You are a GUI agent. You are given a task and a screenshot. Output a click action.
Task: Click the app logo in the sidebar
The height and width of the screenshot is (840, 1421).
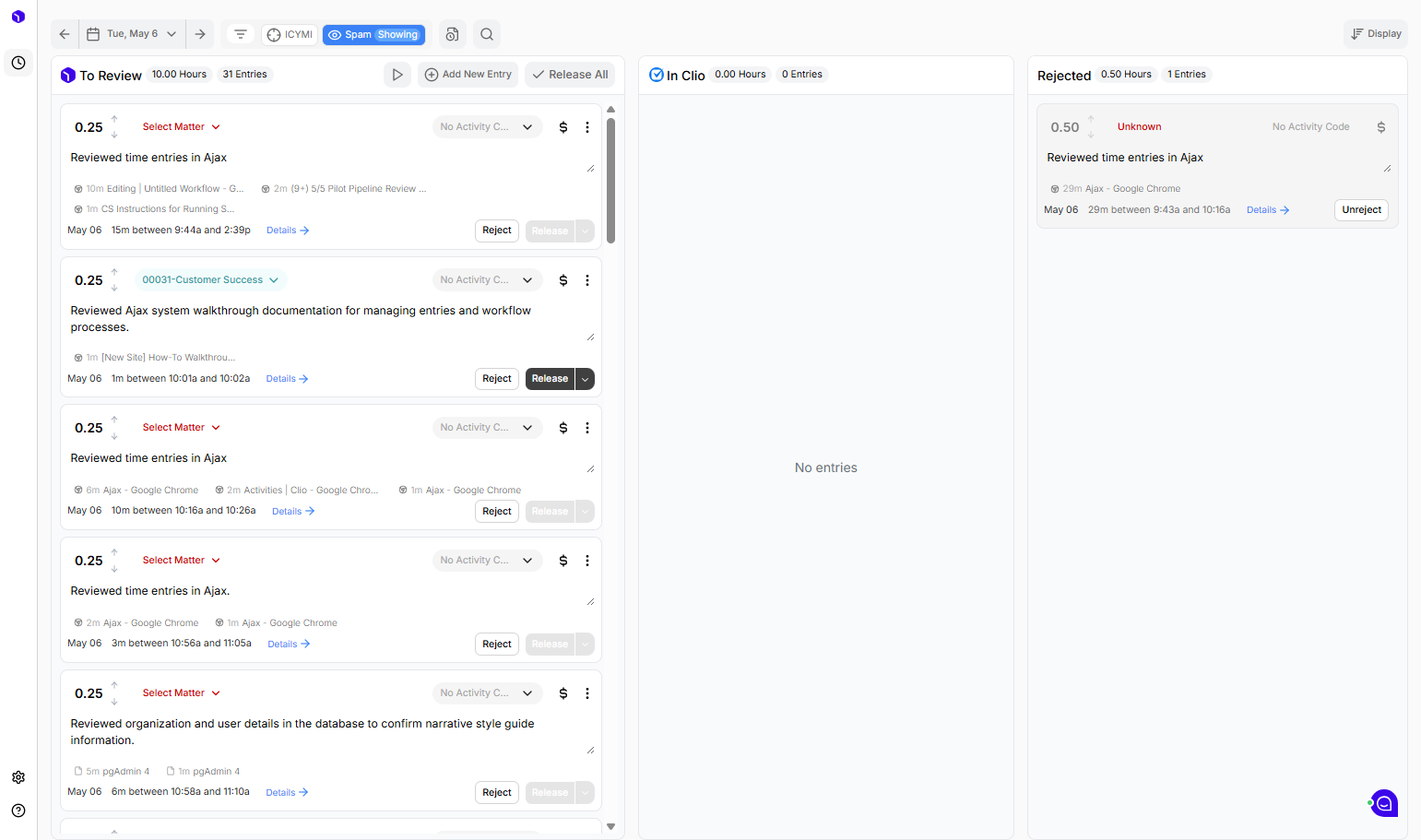click(18, 17)
